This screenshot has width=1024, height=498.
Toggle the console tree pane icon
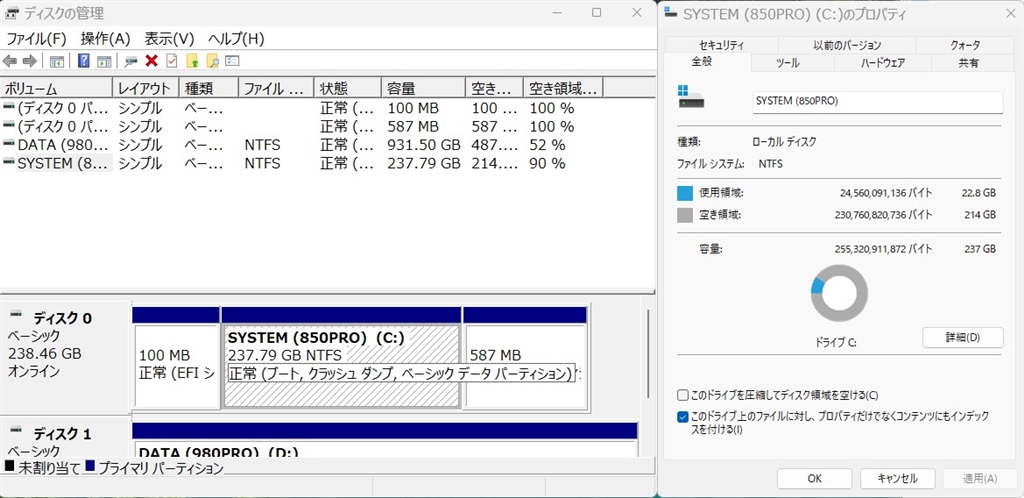(57, 61)
